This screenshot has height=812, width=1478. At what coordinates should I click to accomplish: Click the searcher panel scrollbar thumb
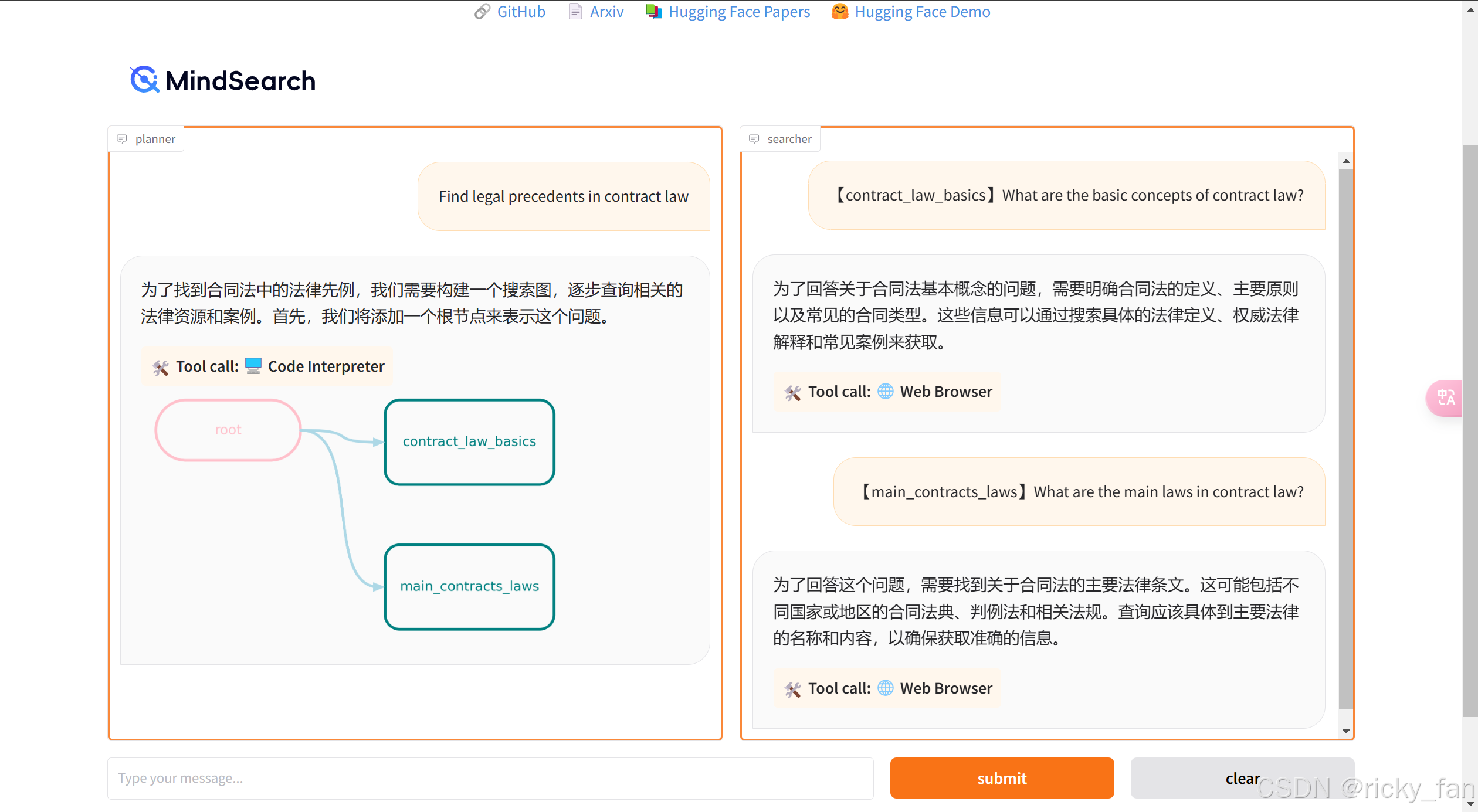(1346, 439)
